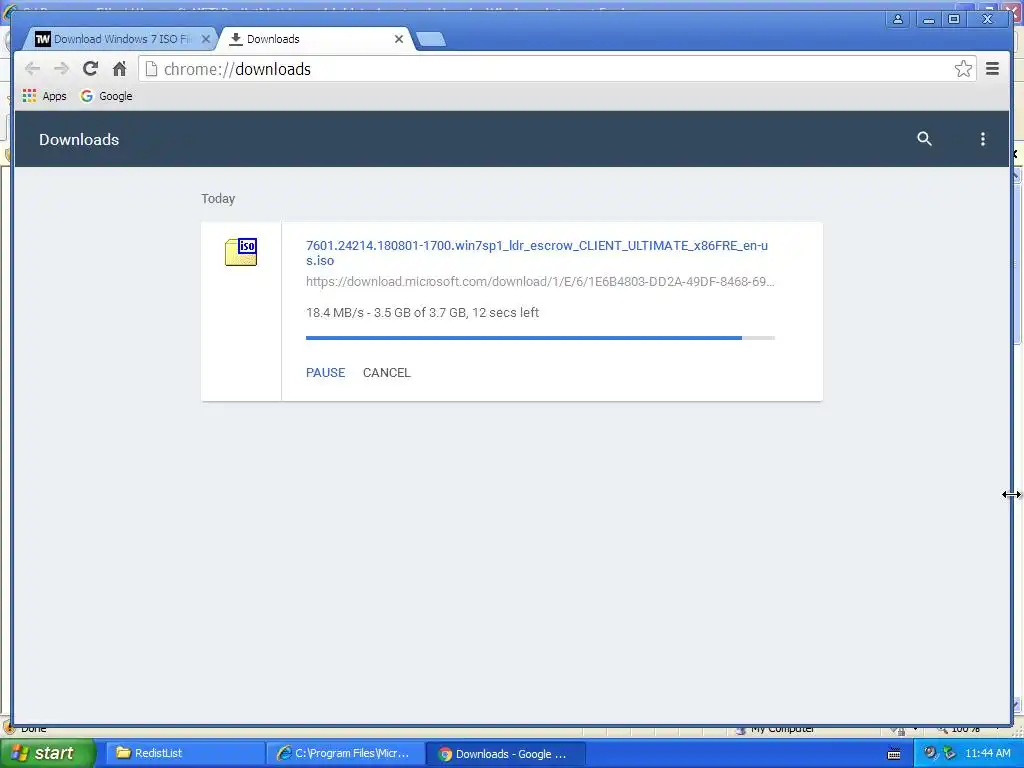1024x768 pixels.
Task: Open the win7sp1 ISO file link
Action: click(x=537, y=253)
